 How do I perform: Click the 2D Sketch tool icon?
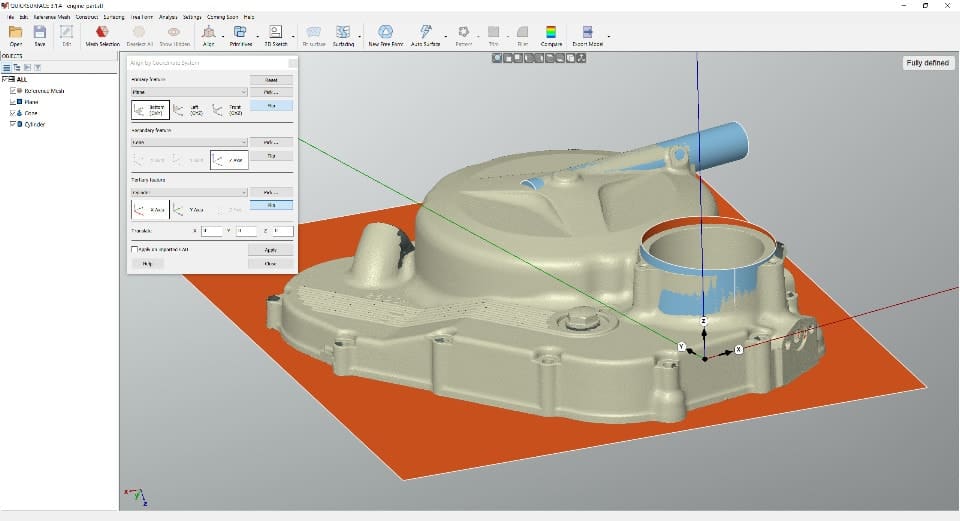tap(275, 33)
